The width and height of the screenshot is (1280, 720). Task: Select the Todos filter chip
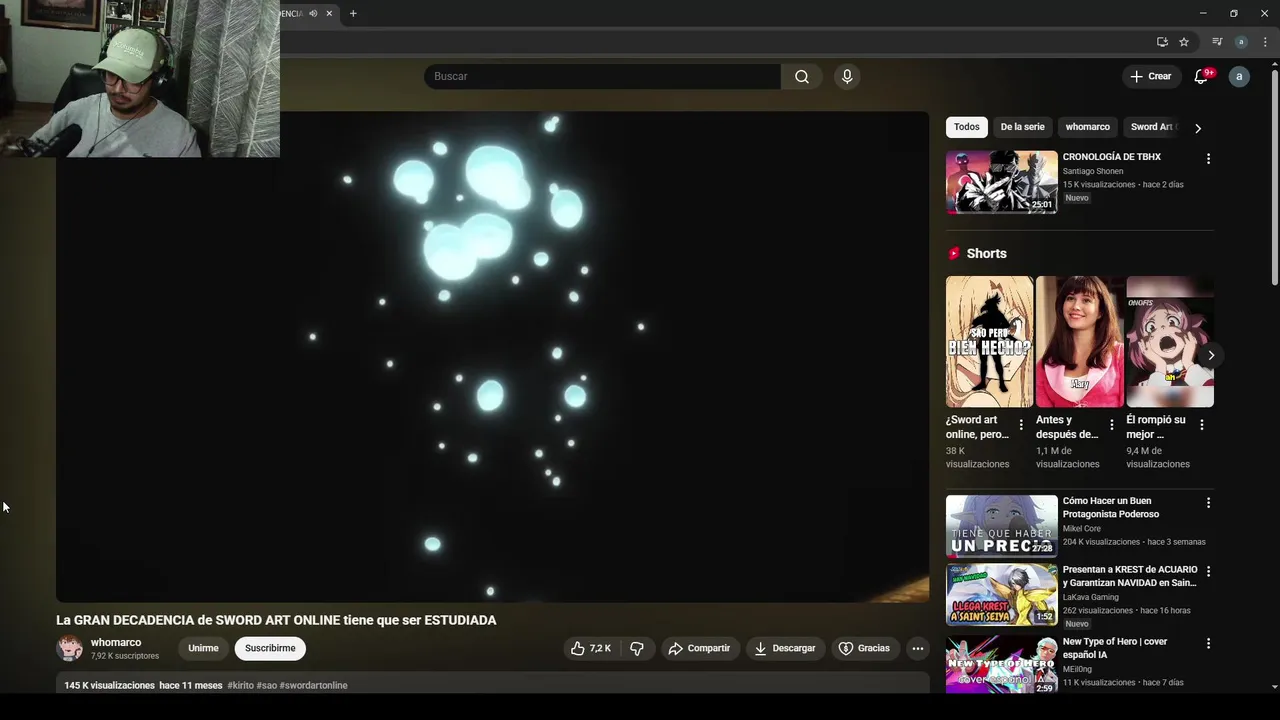[x=966, y=127]
